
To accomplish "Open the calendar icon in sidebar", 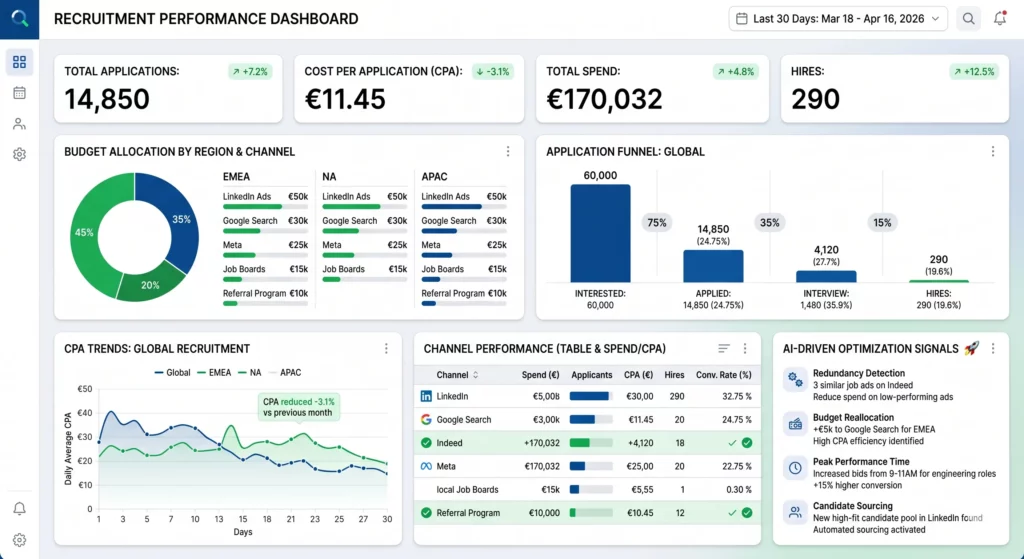I will point(19,93).
